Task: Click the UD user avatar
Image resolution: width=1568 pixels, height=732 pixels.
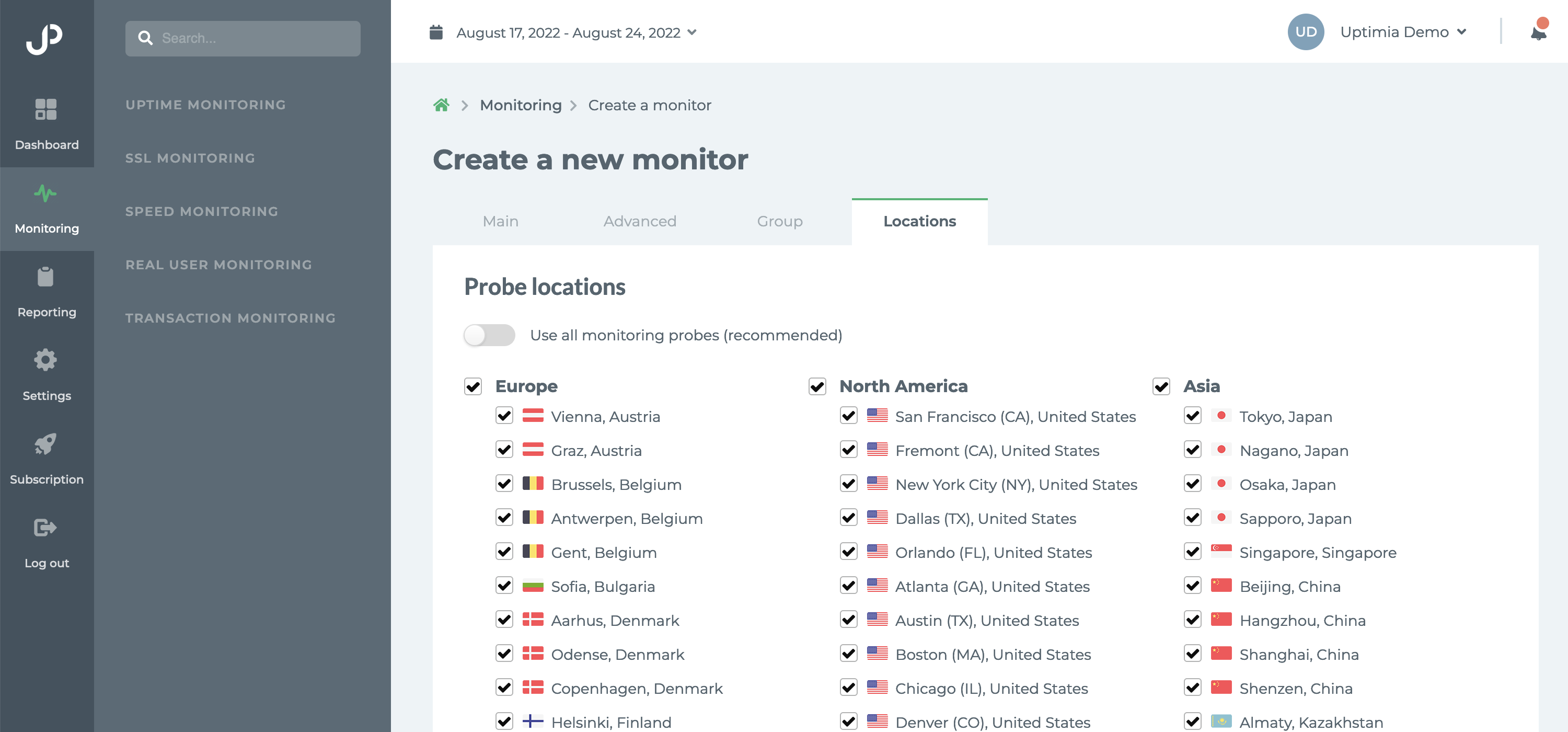Action: coord(1306,32)
